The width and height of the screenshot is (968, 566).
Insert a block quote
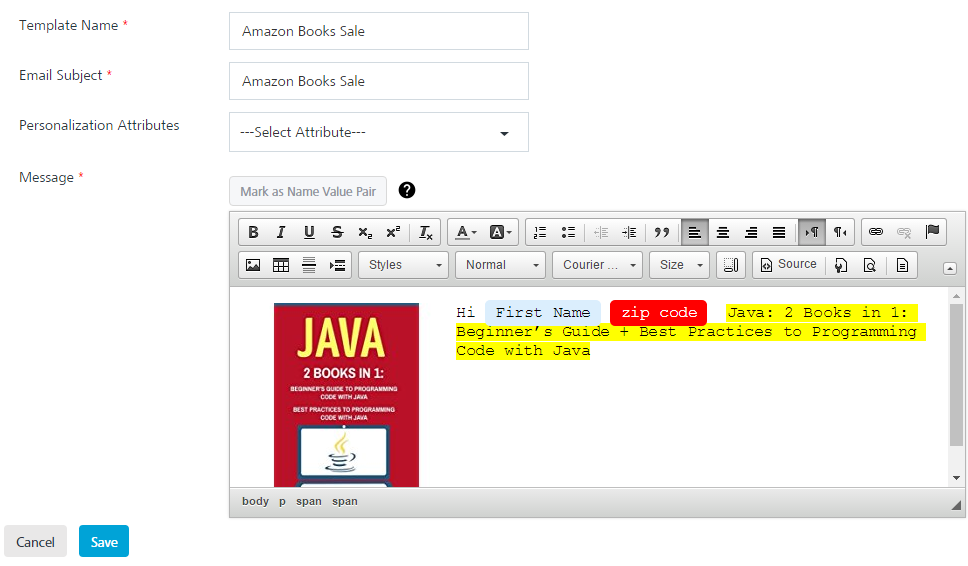(x=662, y=232)
